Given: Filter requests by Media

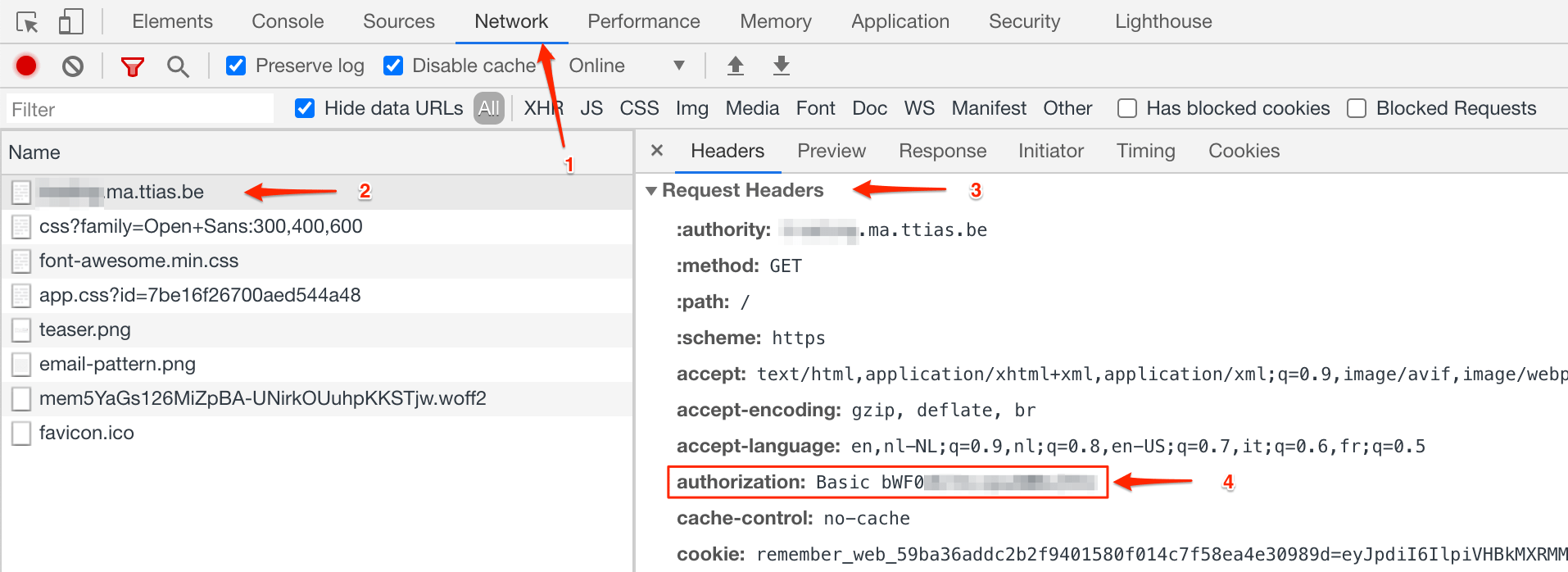Looking at the screenshot, I should [x=752, y=108].
